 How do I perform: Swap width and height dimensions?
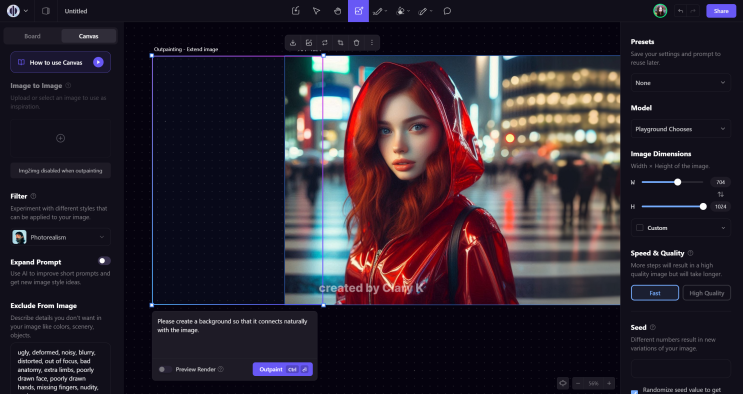pyautogui.click(x=721, y=194)
